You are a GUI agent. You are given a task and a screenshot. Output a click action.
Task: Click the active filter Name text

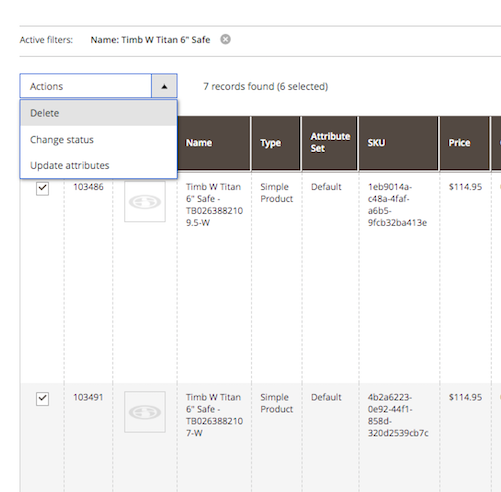(150, 40)
